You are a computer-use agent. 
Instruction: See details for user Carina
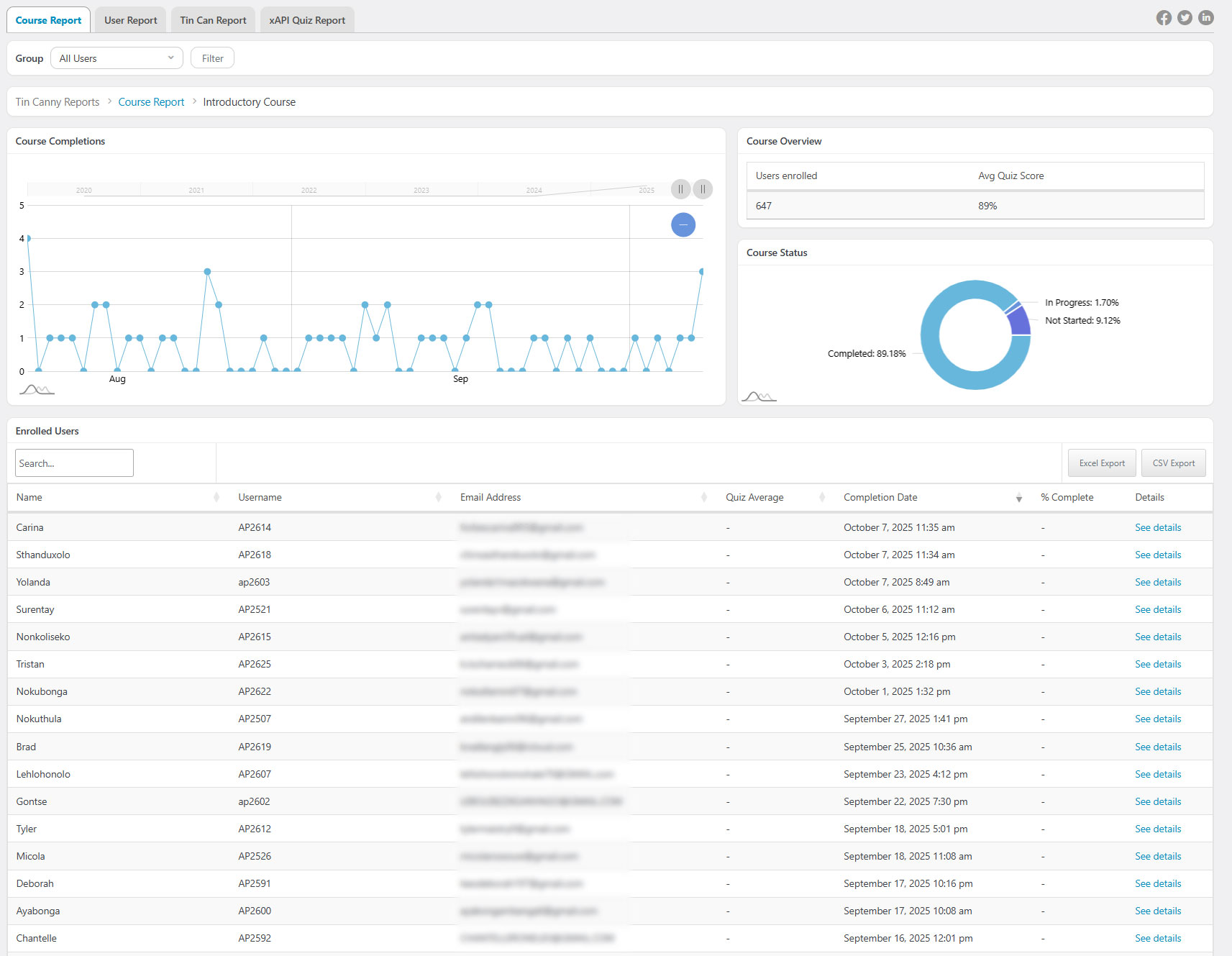click(x=1157, y=528)
